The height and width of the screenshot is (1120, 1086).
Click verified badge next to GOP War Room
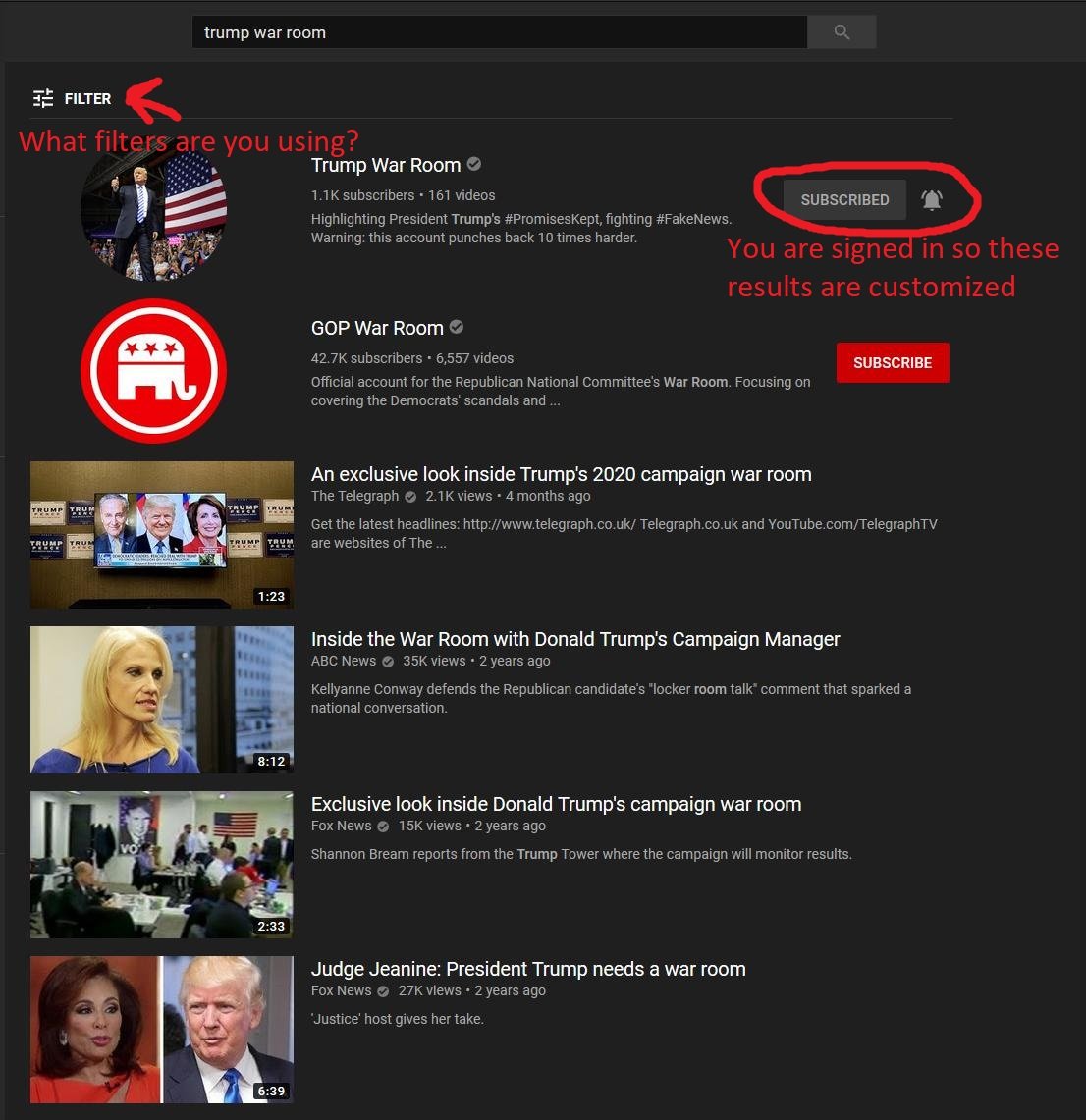tap(457, 327)
